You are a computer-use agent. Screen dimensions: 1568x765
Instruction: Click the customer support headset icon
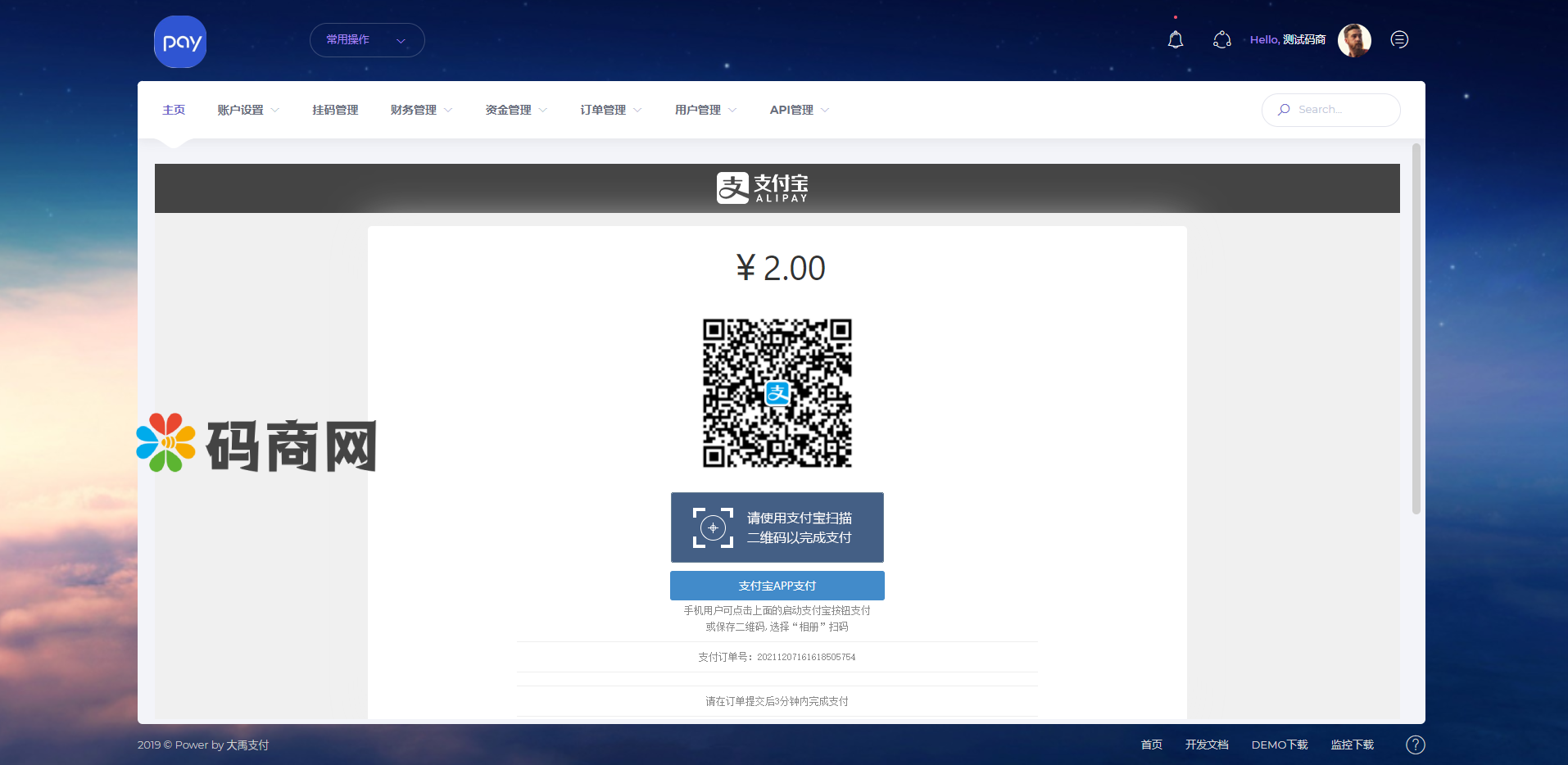1221,39
